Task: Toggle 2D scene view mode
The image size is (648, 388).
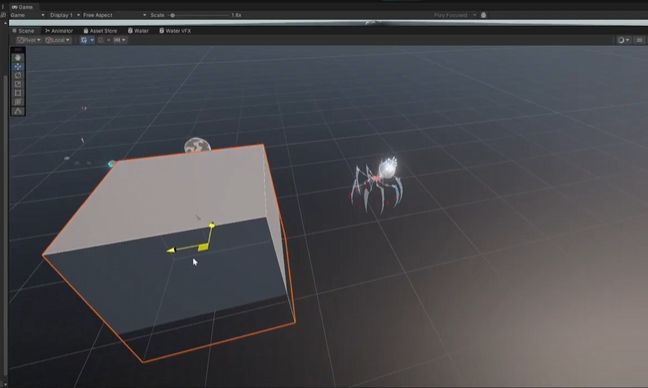Action: pos(639,40)
